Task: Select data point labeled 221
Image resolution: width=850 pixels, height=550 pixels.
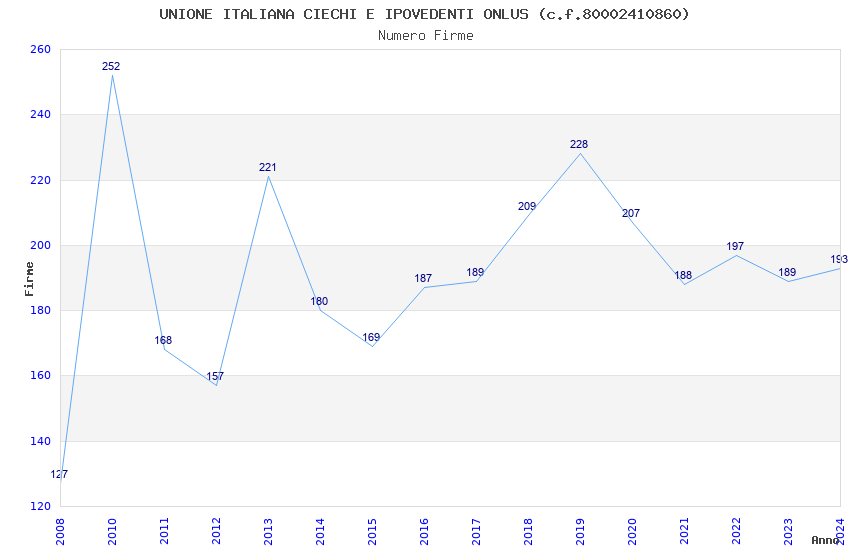Action: [268, 167]
